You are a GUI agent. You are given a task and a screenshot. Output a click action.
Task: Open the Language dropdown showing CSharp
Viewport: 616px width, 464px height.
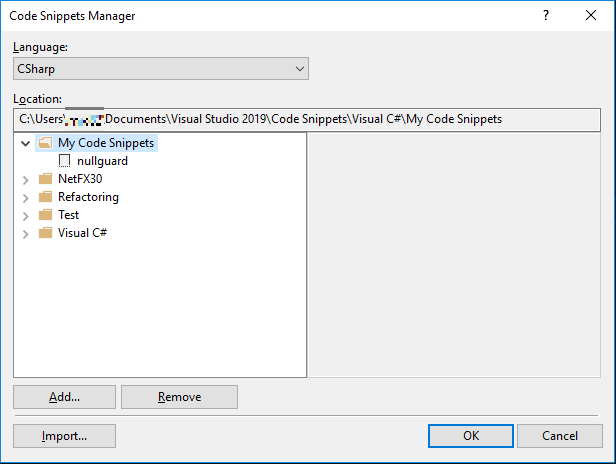pos(160,69)
